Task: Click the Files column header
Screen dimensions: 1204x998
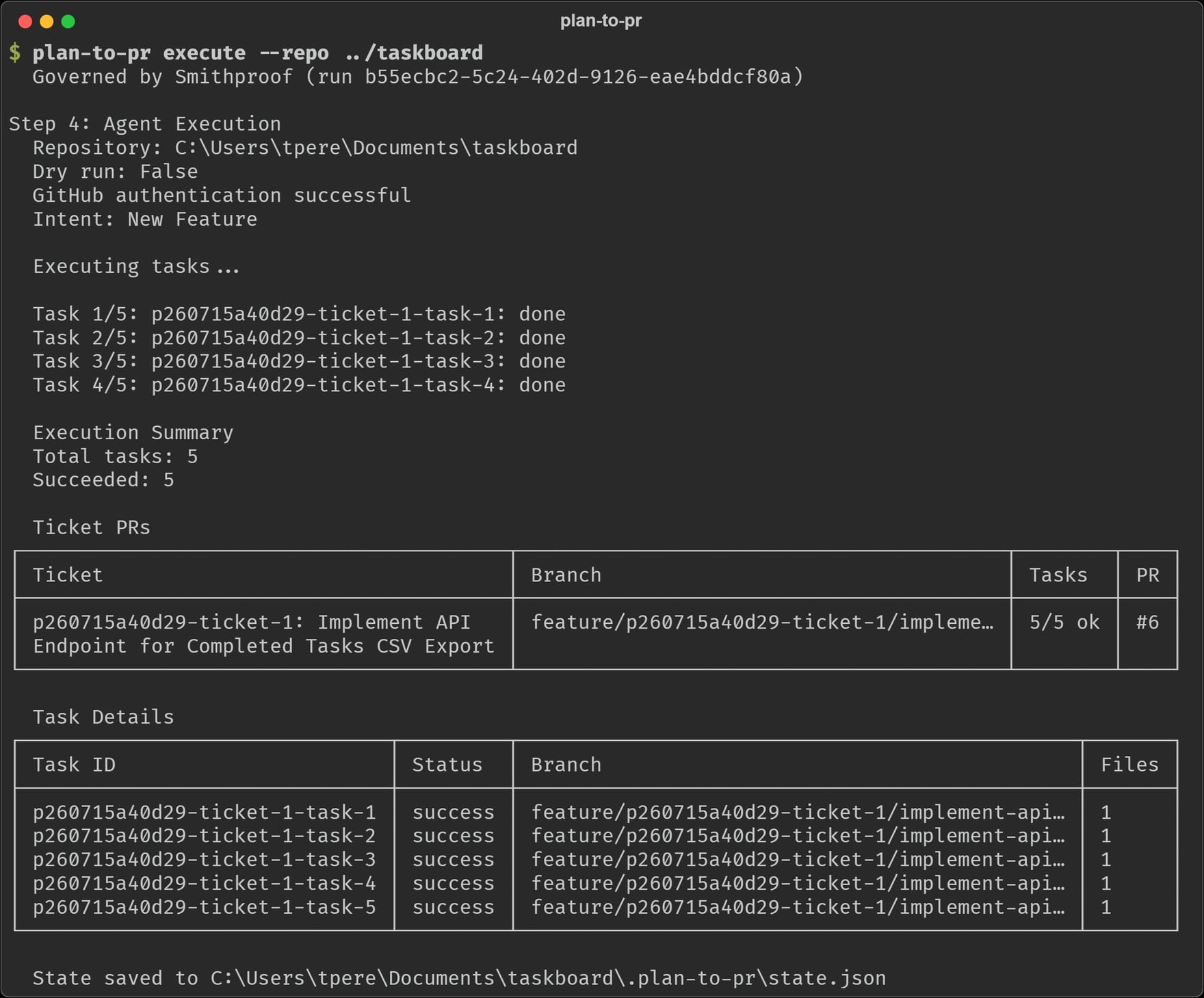Action: (1129, 765)
